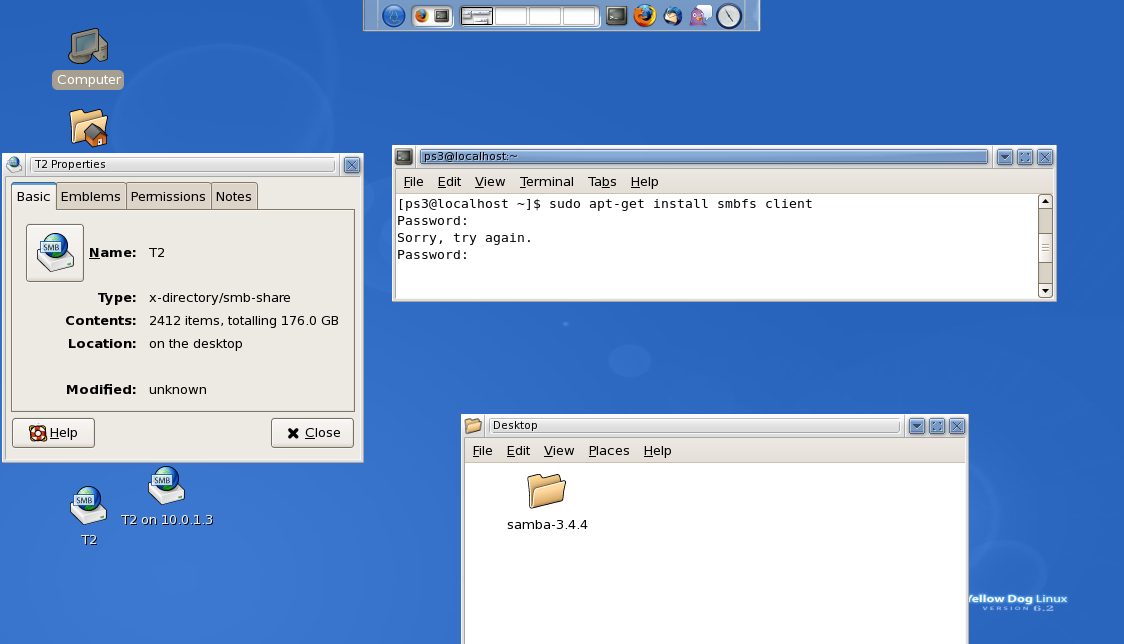This screenshot has width=1124, height=644.
Task: Click the Name field value T2
Action: 157,252
